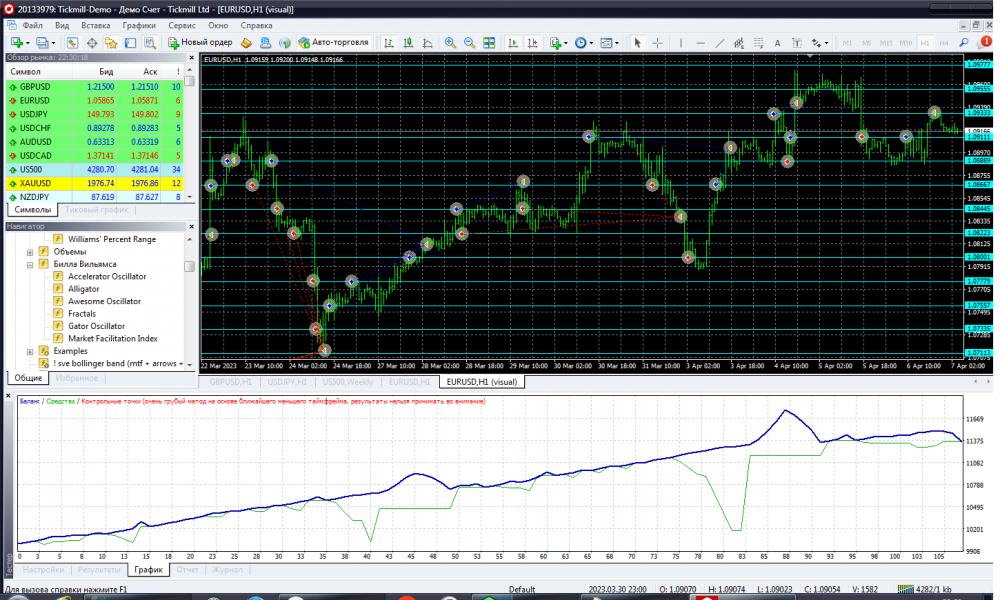
Task: Click the Data Window toolbar icon
Action: point(92,43)
